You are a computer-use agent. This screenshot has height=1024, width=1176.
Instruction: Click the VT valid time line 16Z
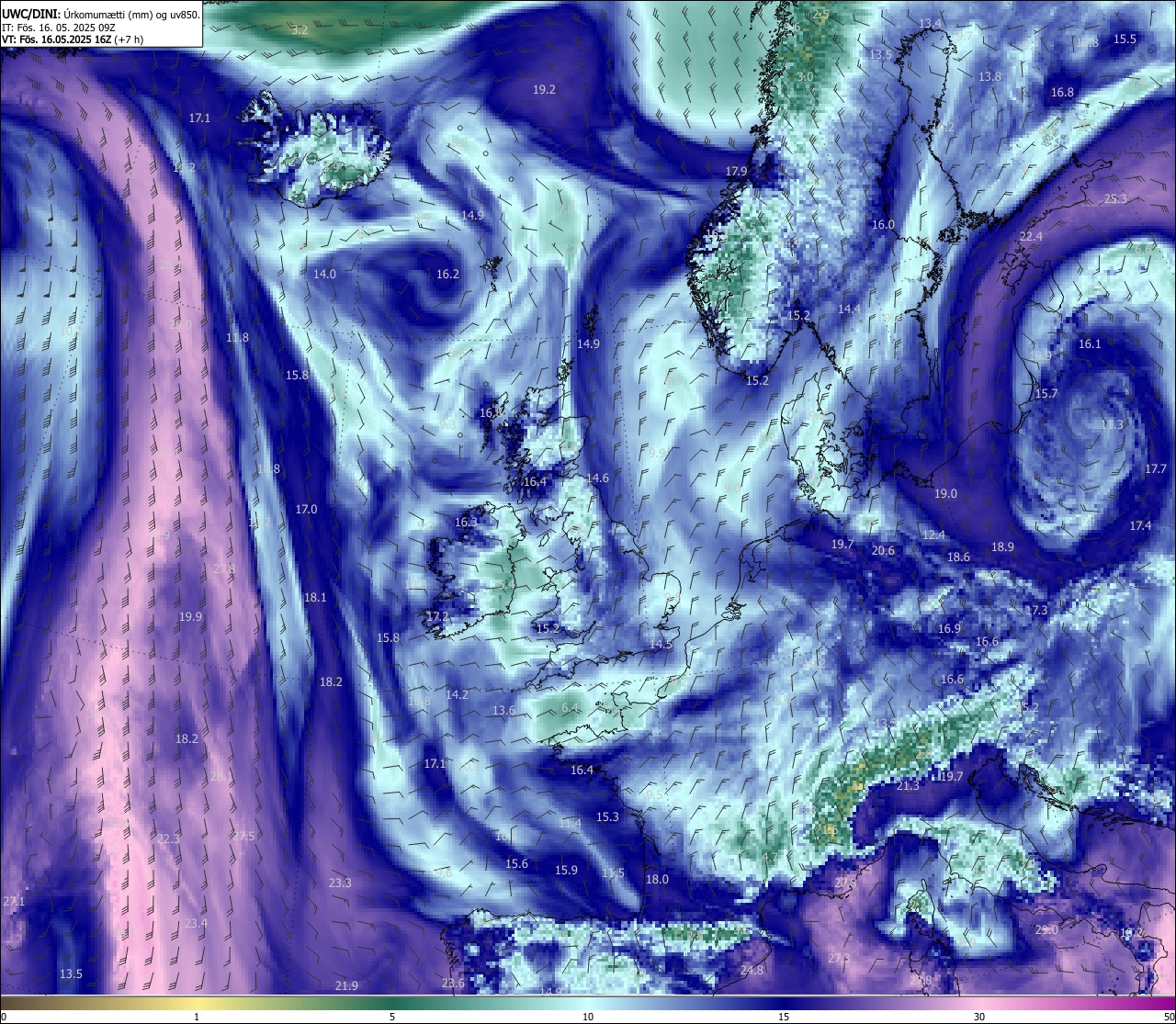point(73,39)
